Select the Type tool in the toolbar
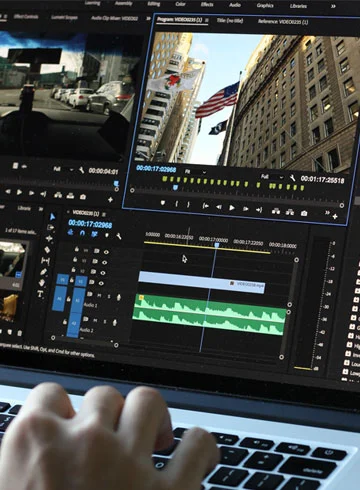The width and height of the screenshot is (360, 490). coord(40,294)
